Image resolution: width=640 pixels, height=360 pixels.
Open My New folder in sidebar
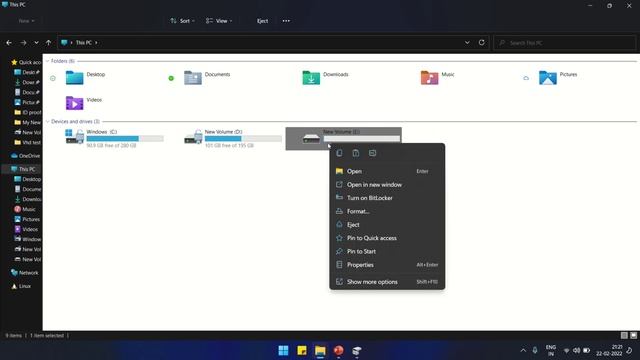click(x=28, y=122)
